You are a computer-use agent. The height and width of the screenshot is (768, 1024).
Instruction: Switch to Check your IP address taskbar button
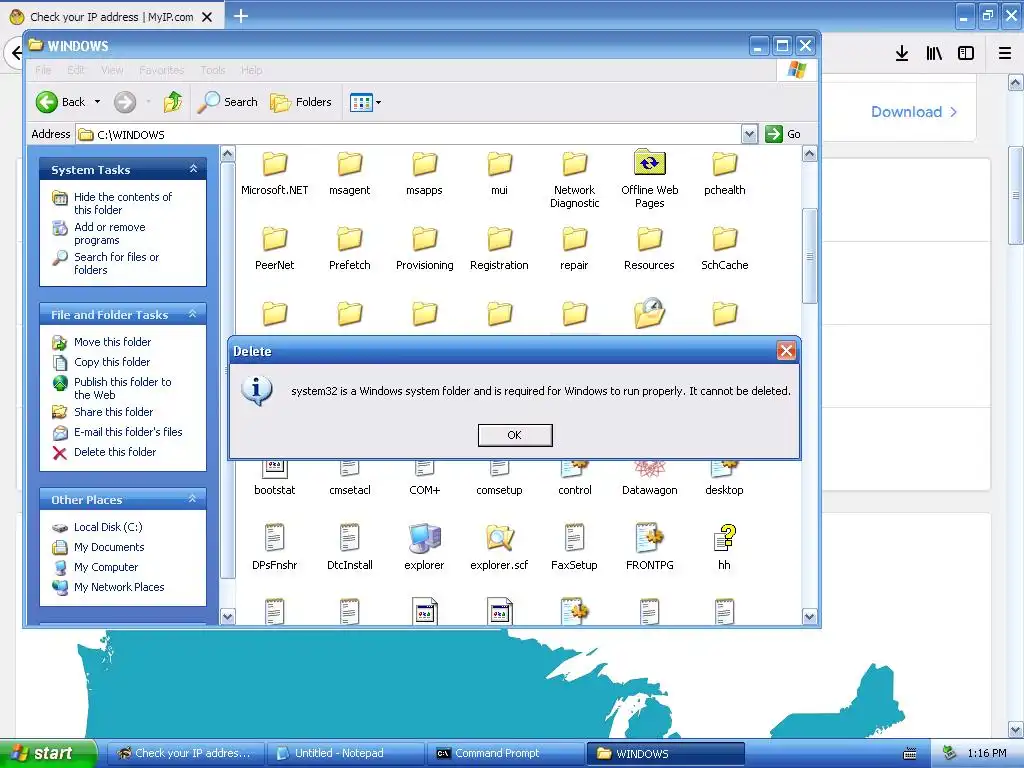click(186, 754)
